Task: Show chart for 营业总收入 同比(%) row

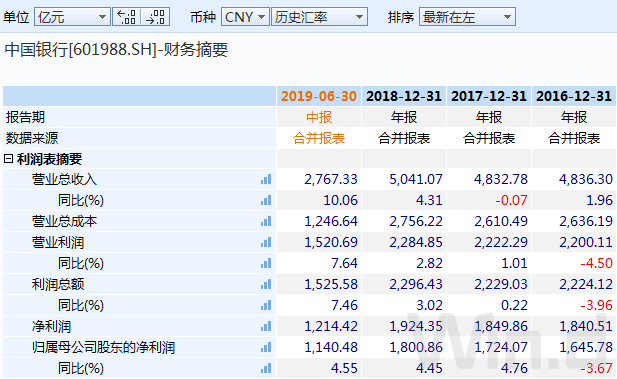Action: tap(266, 200)
